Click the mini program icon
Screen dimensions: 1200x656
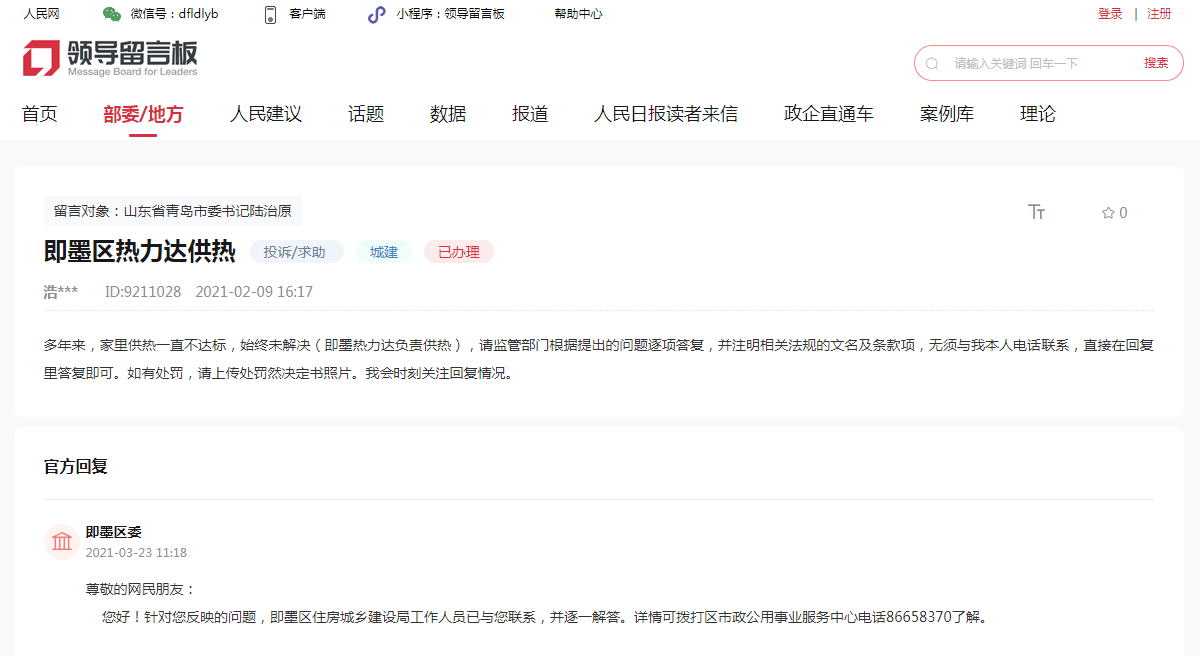[376, 14]
